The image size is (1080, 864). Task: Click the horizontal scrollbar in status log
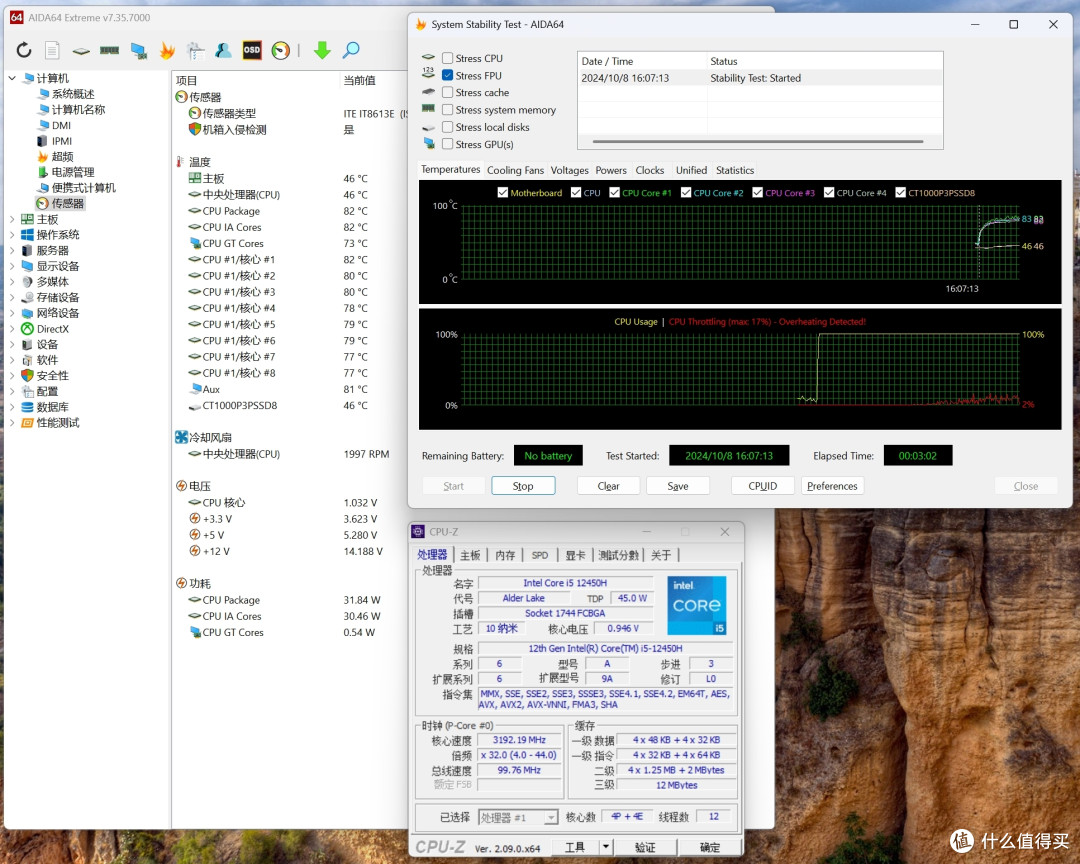(x=758, y=141)
